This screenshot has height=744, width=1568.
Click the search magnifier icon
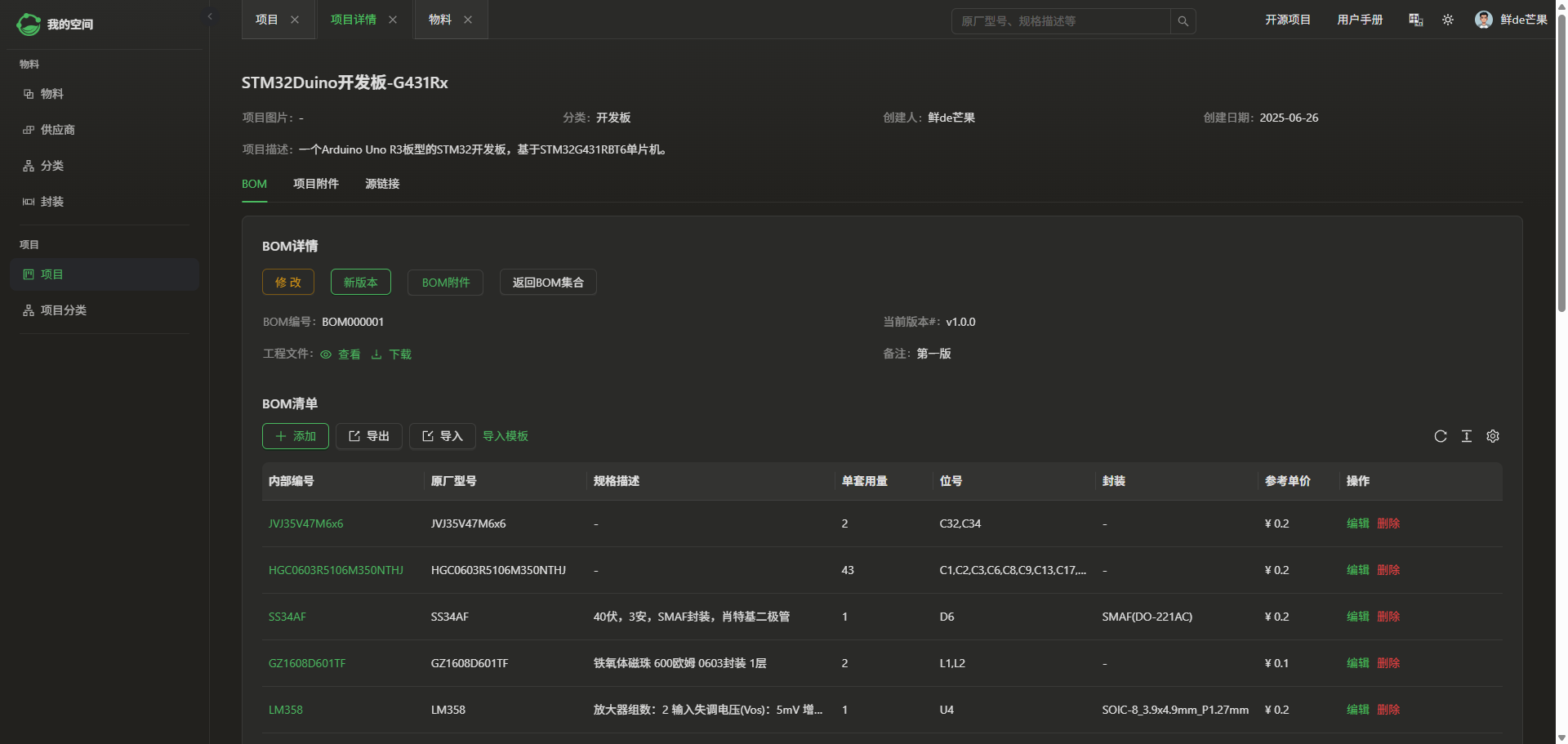(x=1183, y=21)
